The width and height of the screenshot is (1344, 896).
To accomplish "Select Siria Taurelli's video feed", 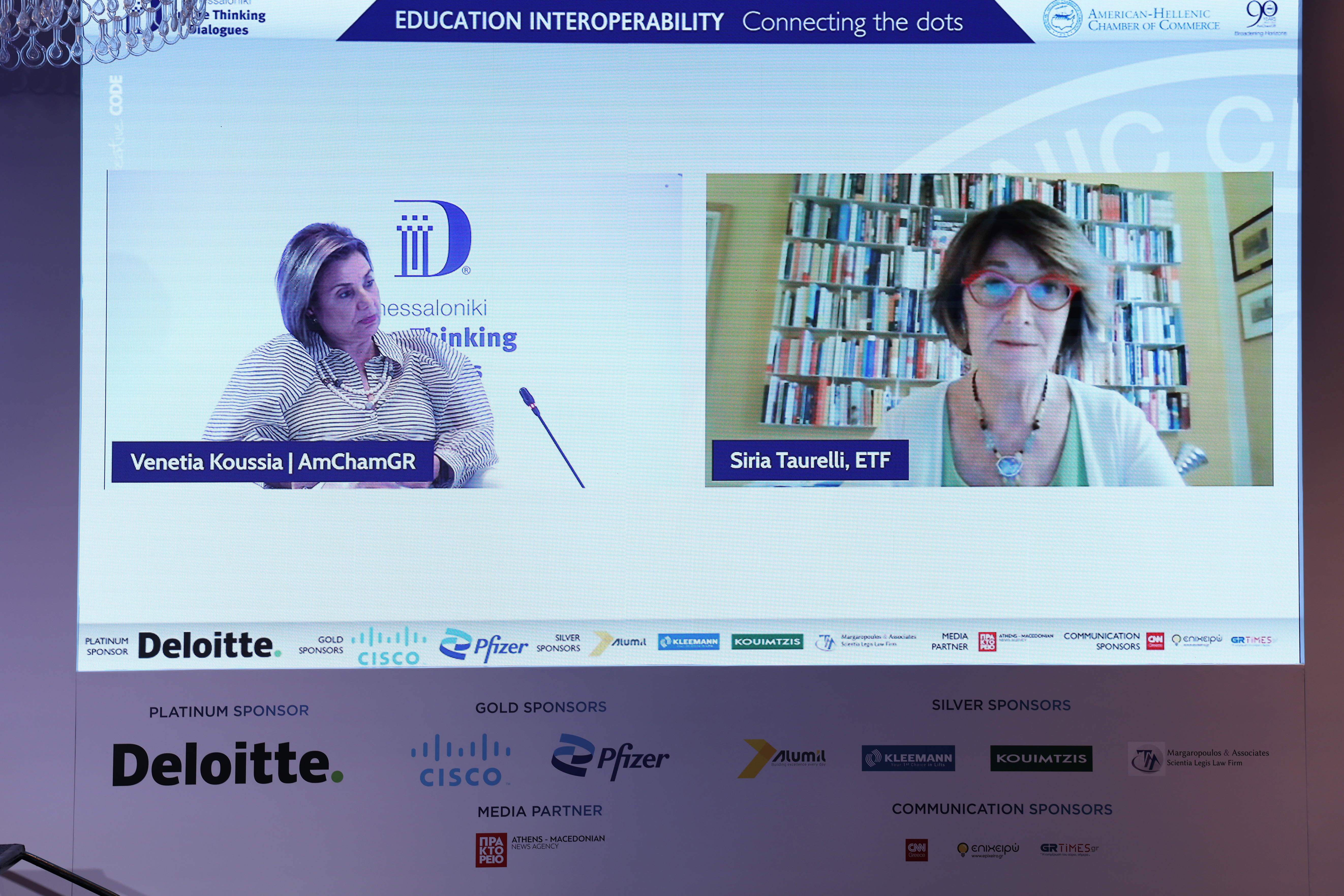I will coord(989,330).
